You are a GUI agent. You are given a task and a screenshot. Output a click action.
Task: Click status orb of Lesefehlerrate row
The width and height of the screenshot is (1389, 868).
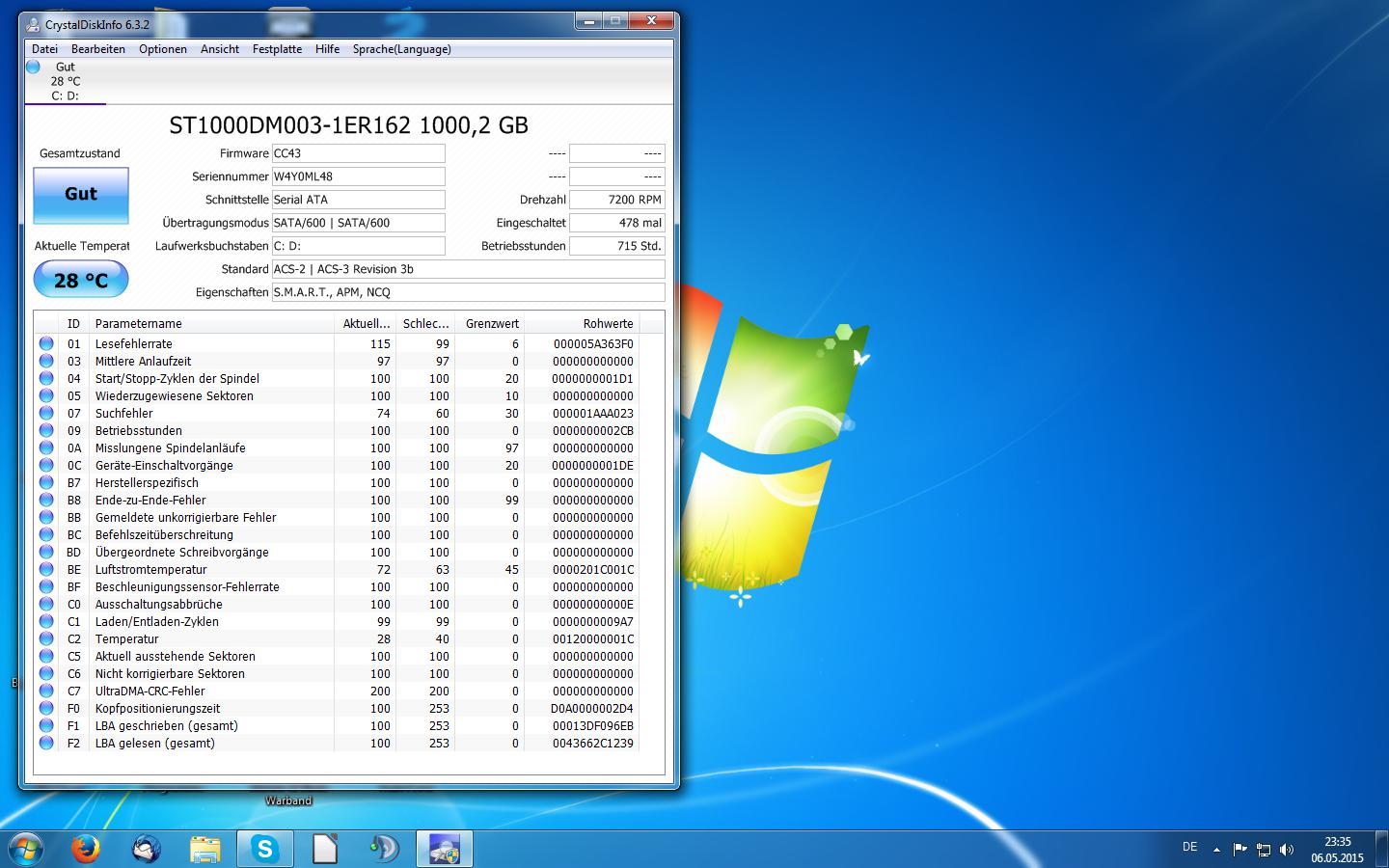[46, 343]
